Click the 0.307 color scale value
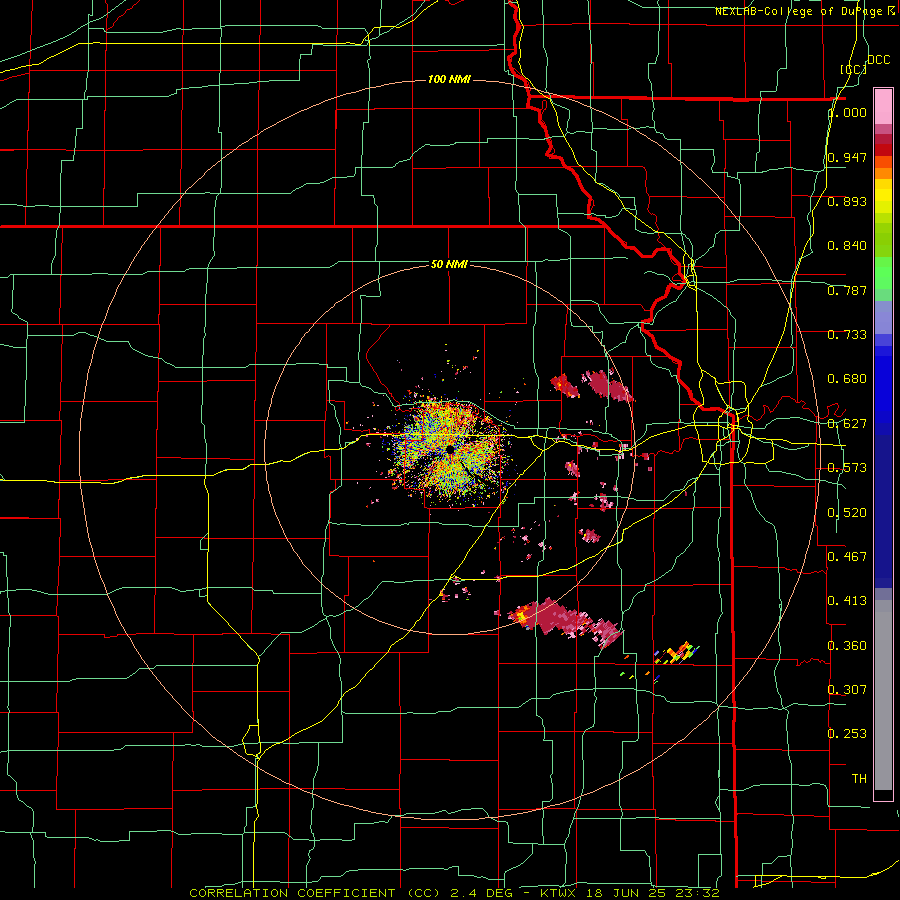The image size is (900, 900). 847,690
